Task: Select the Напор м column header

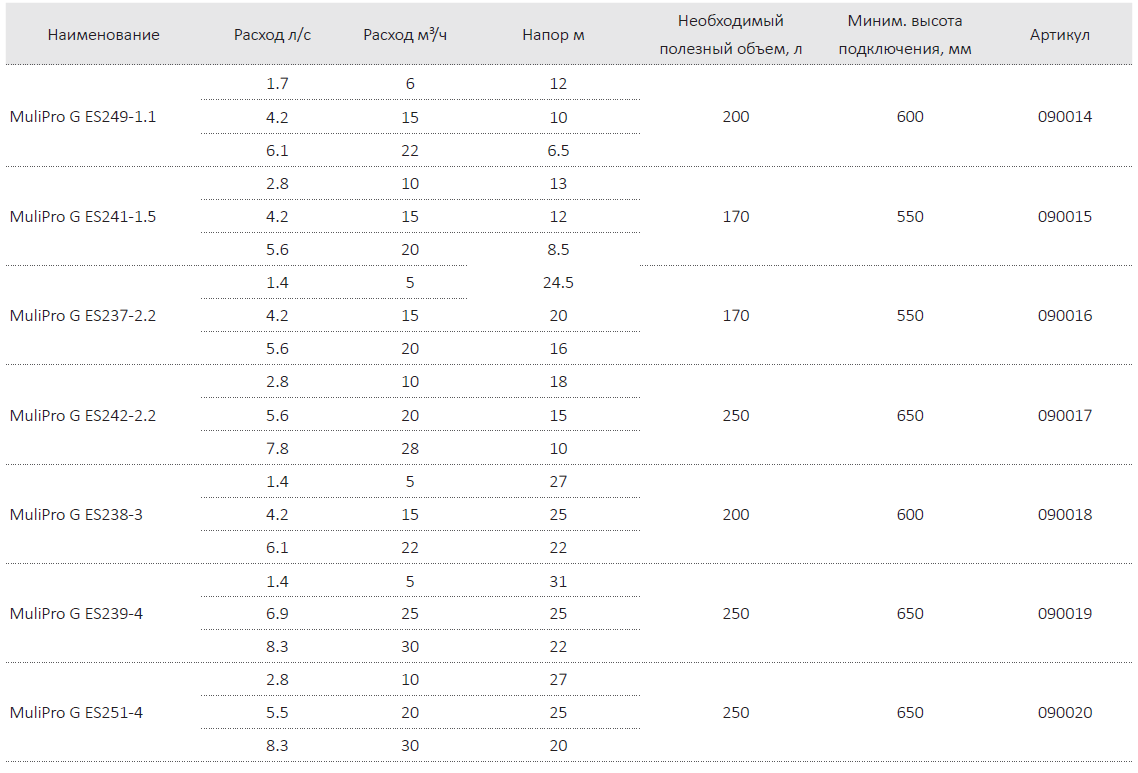Action: 553,35
